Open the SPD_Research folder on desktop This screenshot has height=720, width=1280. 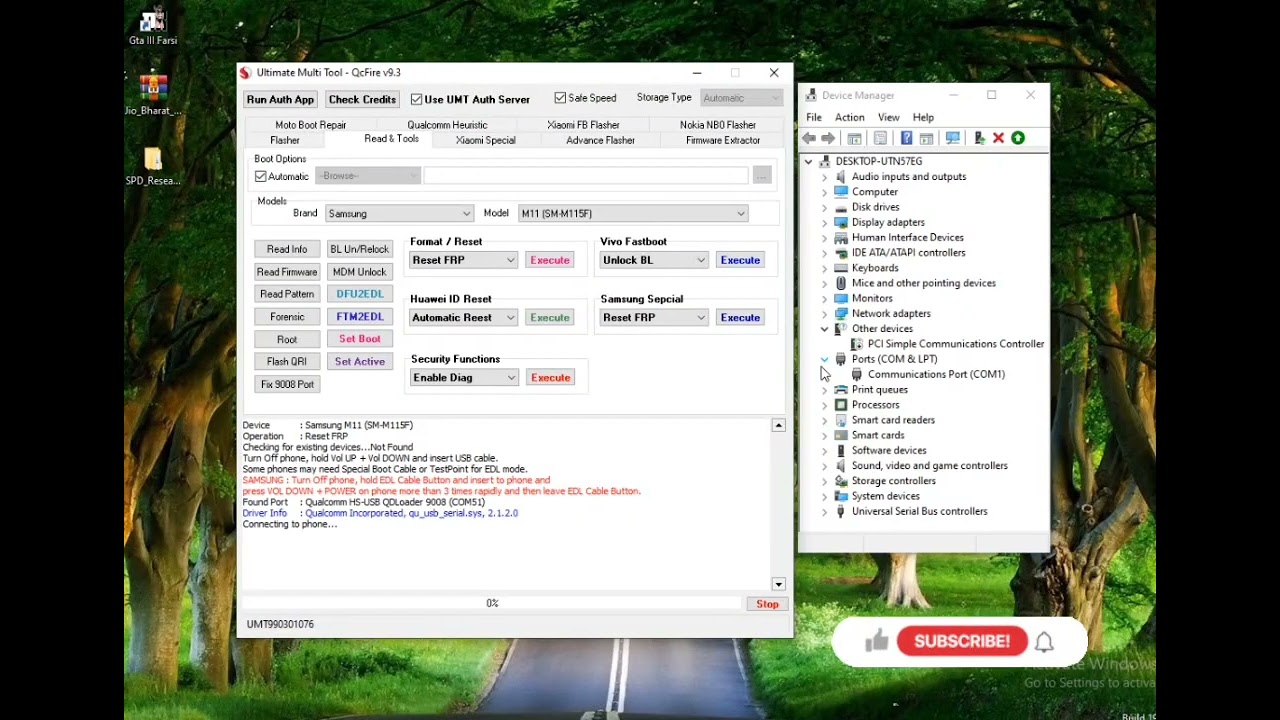pos(153,165)
